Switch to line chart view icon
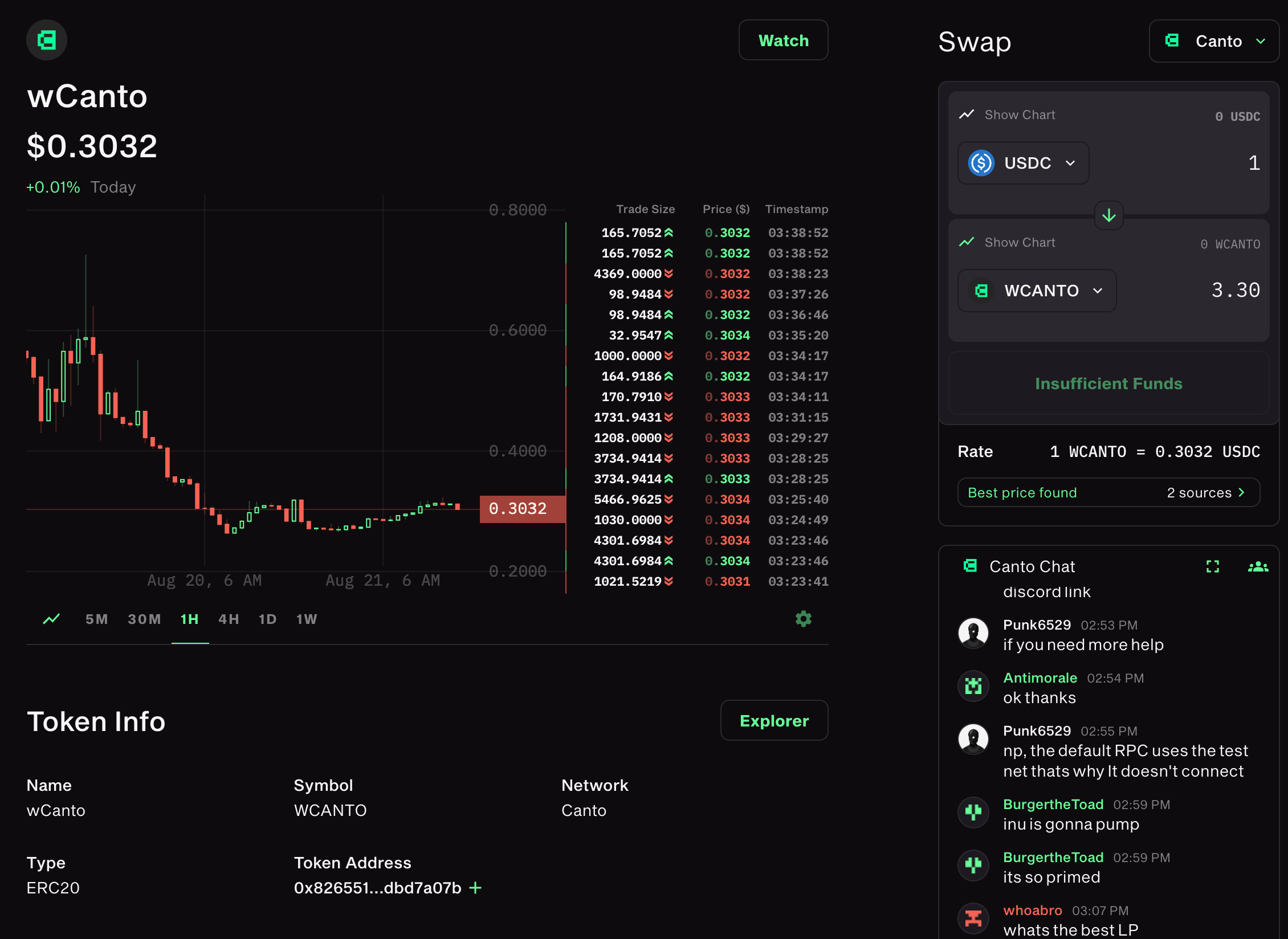Viewport: 1288px width, 939px height. pyautogui.click(x=51, y=619)
